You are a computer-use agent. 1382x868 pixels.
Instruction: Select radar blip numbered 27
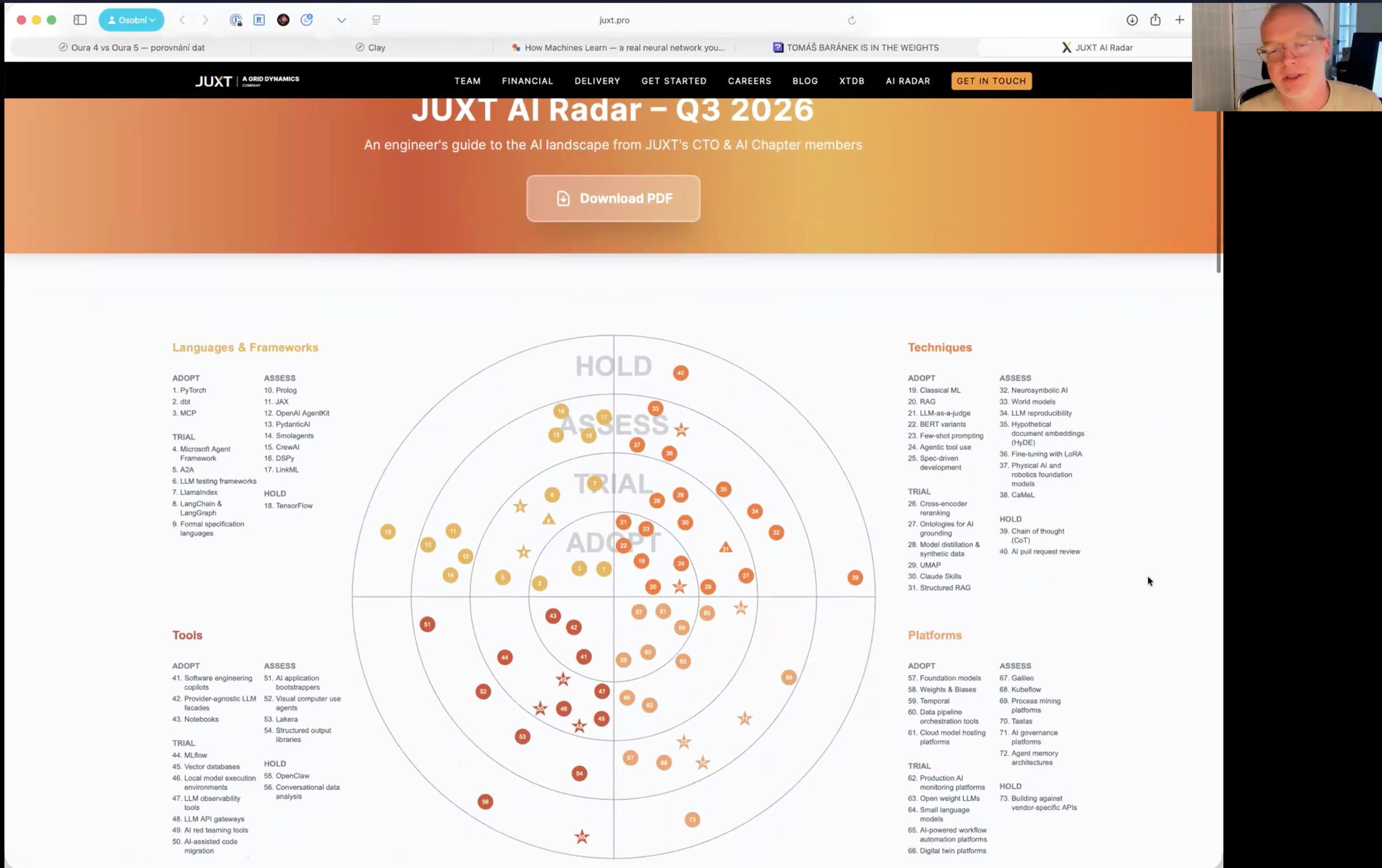coord(746,576)
